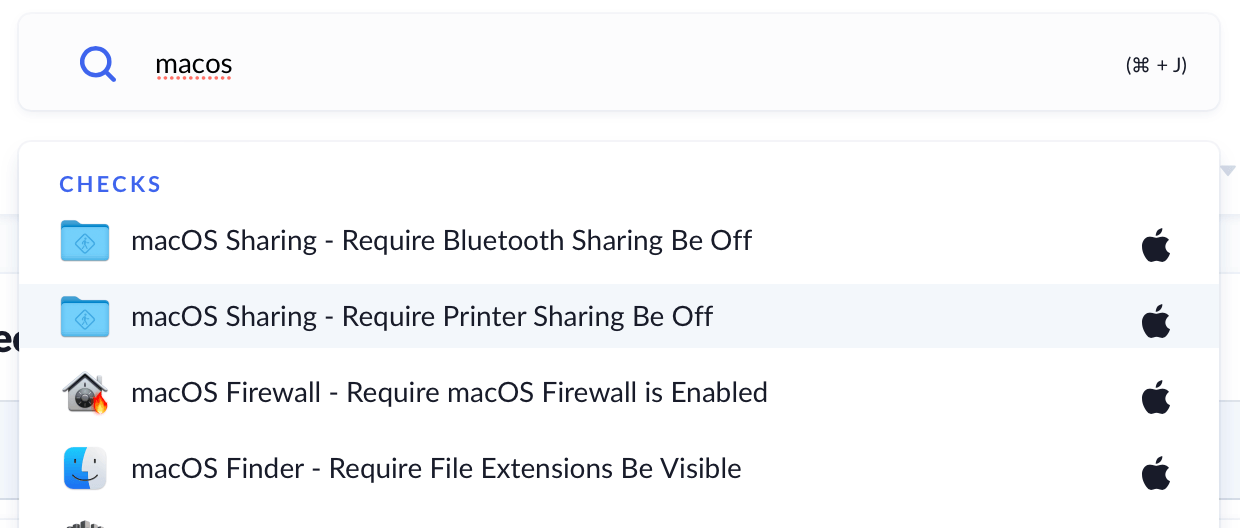The height and width of the screenshot is (528, 1240).
Task: Click the Apple logo on Bluetooth Sharing row
Action: (x=1155, y=245)
